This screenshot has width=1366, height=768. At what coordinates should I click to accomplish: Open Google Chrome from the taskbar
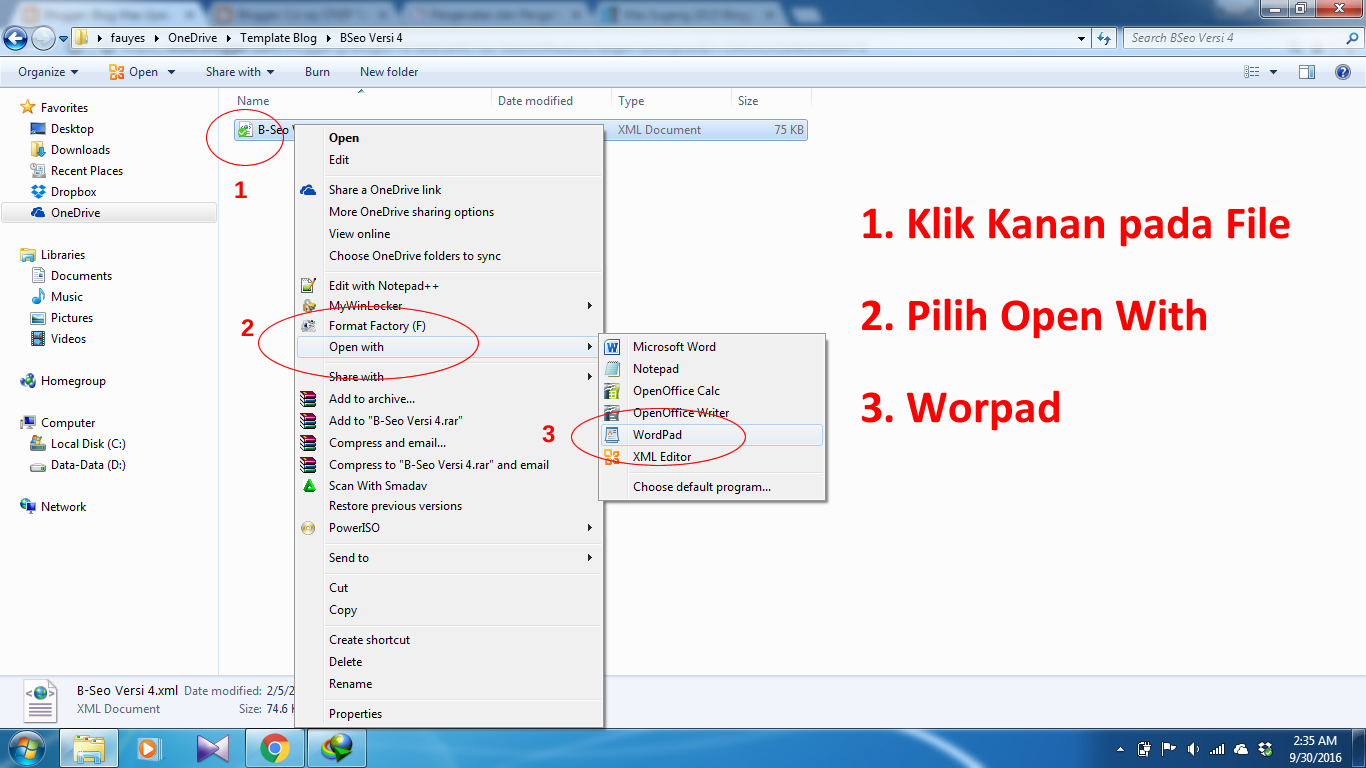point(275,748)
